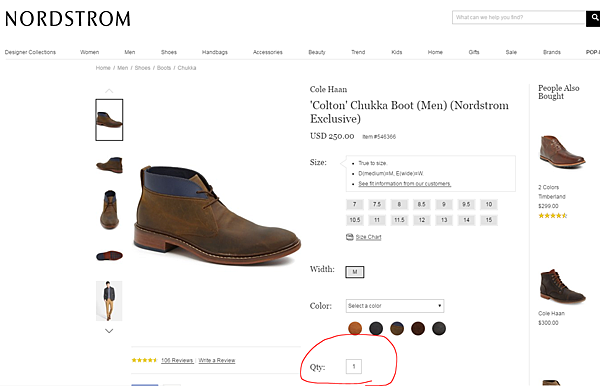Open the Timberland boot product image

(x=562, y=151)
